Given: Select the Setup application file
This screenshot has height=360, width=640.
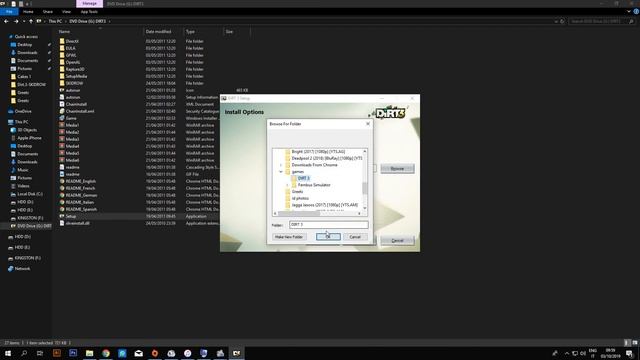Looking at the screenshot, I should coord(71,216).
